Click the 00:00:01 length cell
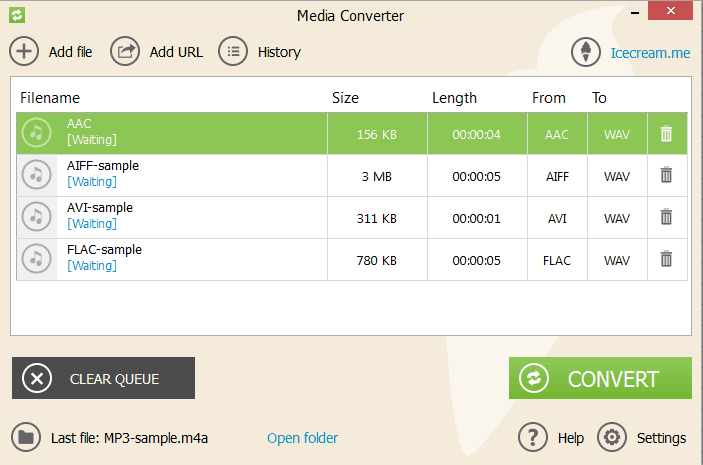This screenshot has height=465, width=703. point(476,219)
